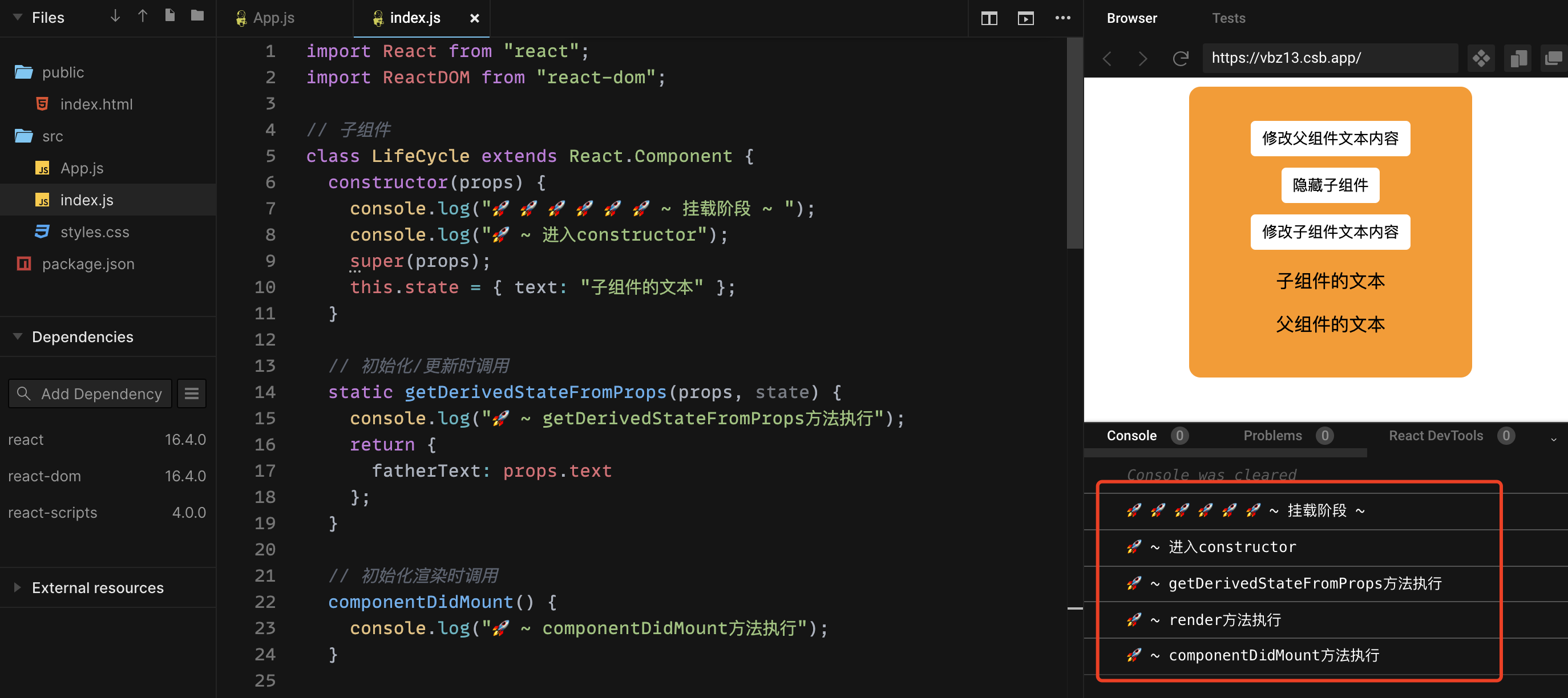Click the JS icon beside App.js in tree
Screen dimensions: 1568x698
click(42, 168)
